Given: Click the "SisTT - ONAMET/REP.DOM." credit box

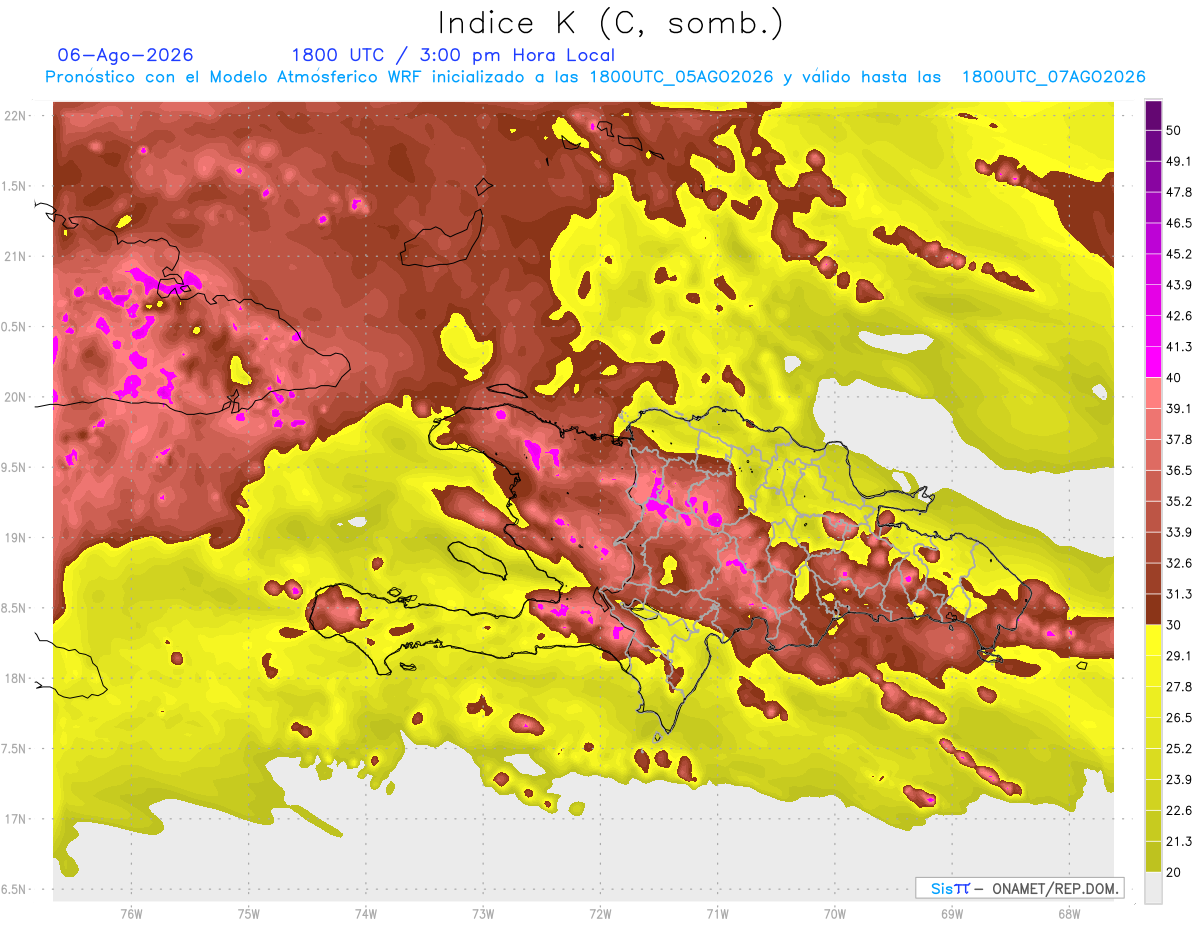Looking at the screenshot, I should 1019,888.
